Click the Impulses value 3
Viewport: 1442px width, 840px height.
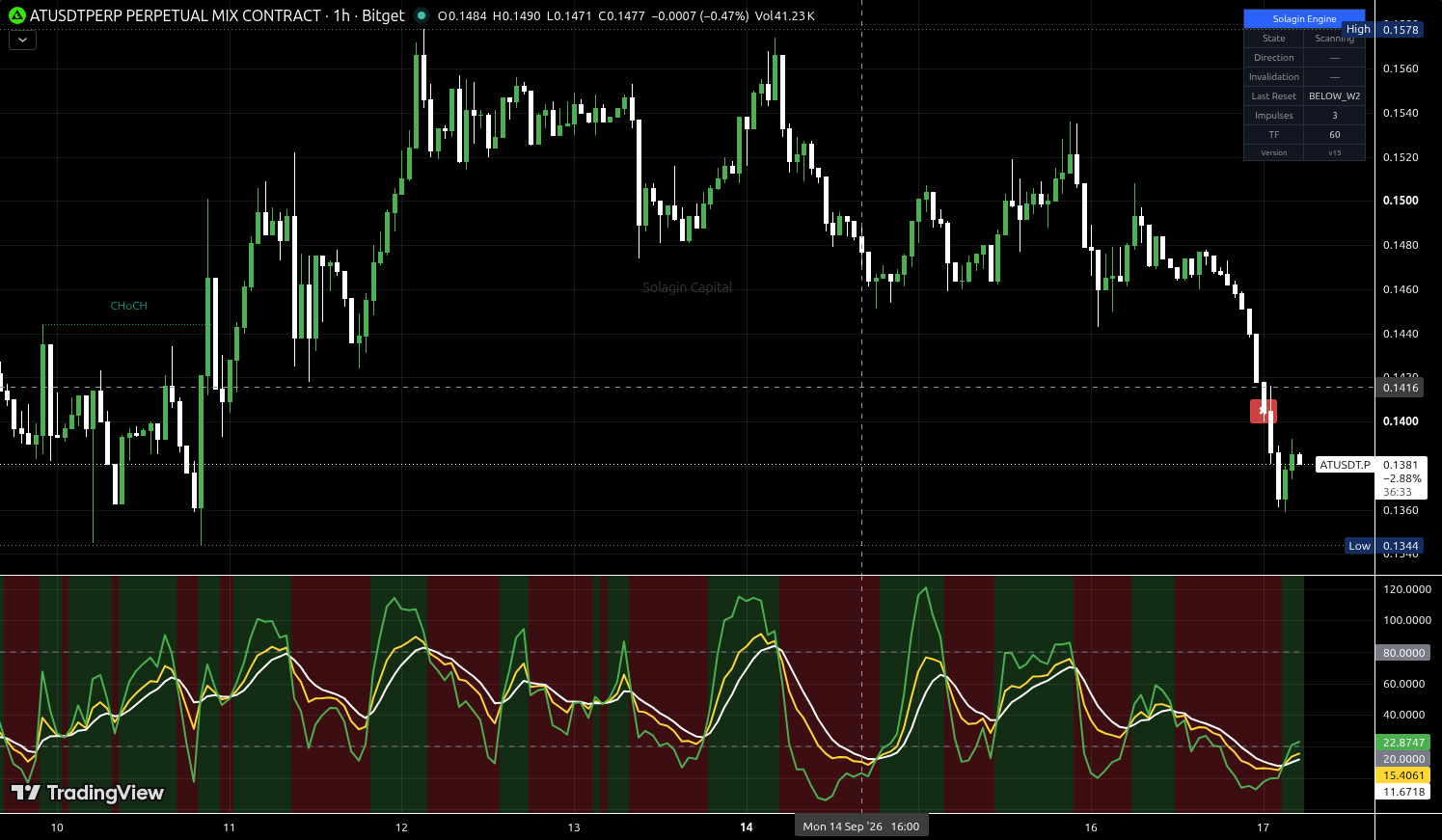coord(1334,116)
